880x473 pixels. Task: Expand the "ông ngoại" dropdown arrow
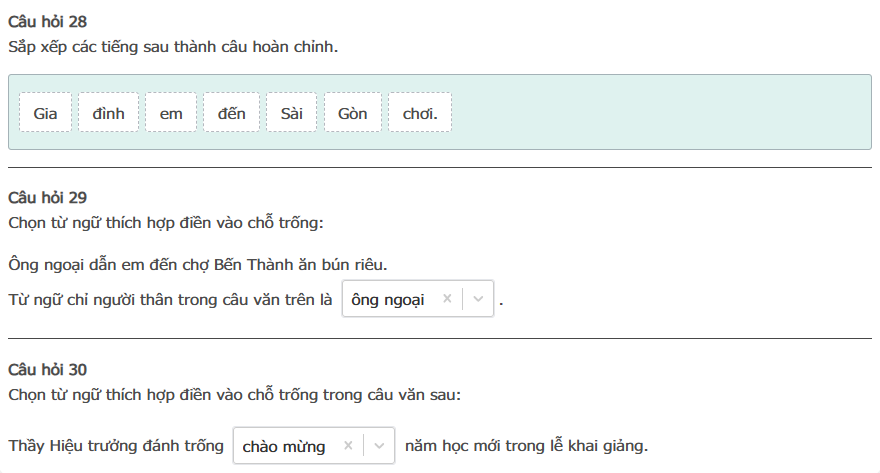[478, 299]
